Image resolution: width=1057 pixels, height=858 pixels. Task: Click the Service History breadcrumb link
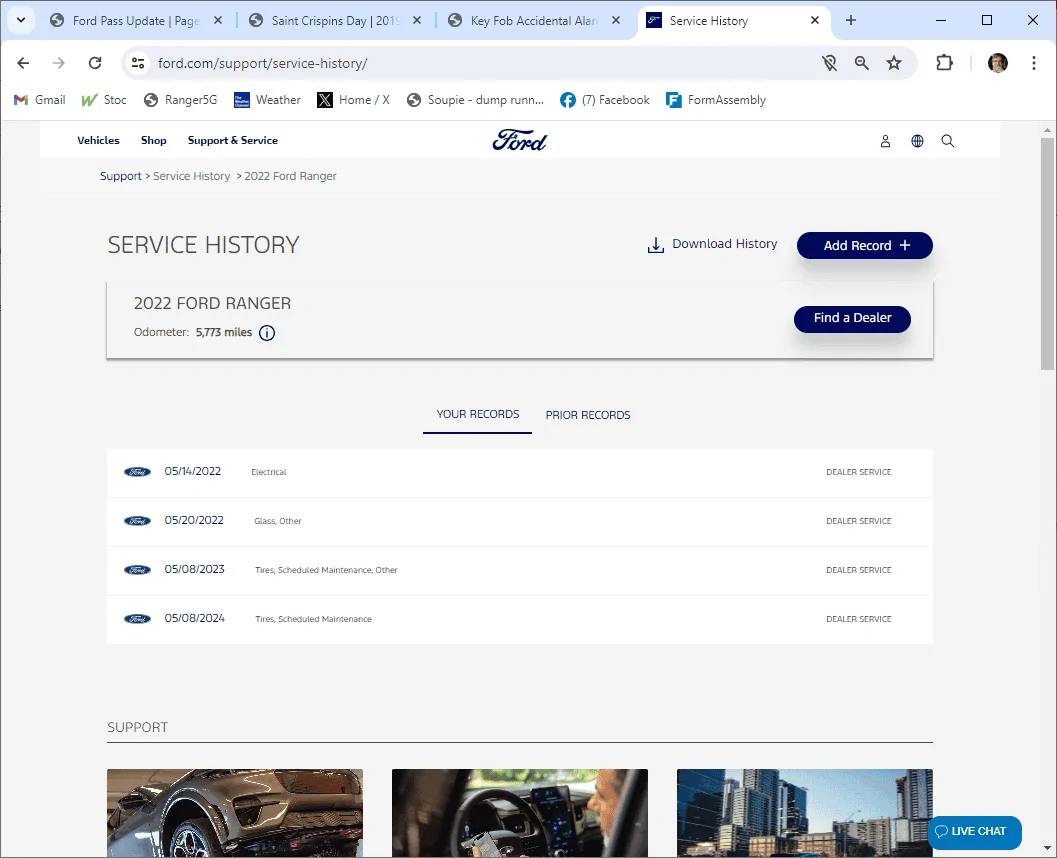(191, 176)
